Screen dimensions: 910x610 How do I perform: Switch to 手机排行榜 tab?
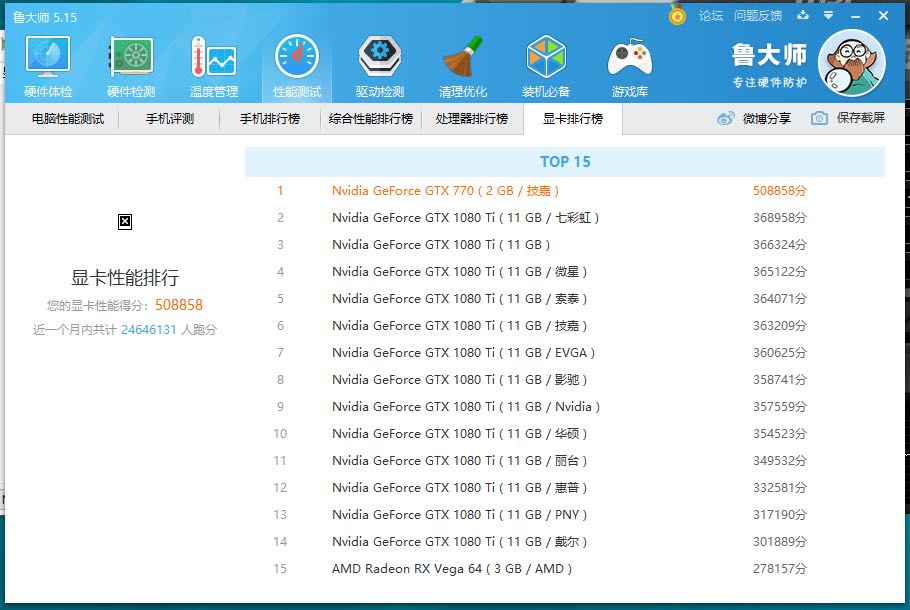click(x=270, y=119)
